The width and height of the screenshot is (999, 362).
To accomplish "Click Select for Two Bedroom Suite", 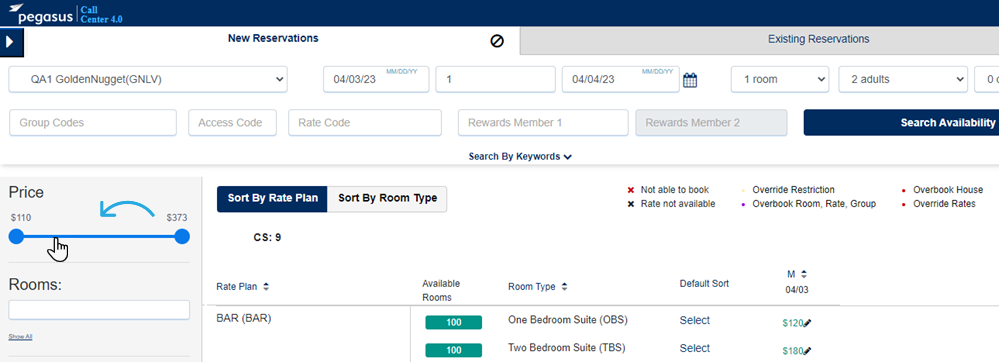I will click(694, 349).
